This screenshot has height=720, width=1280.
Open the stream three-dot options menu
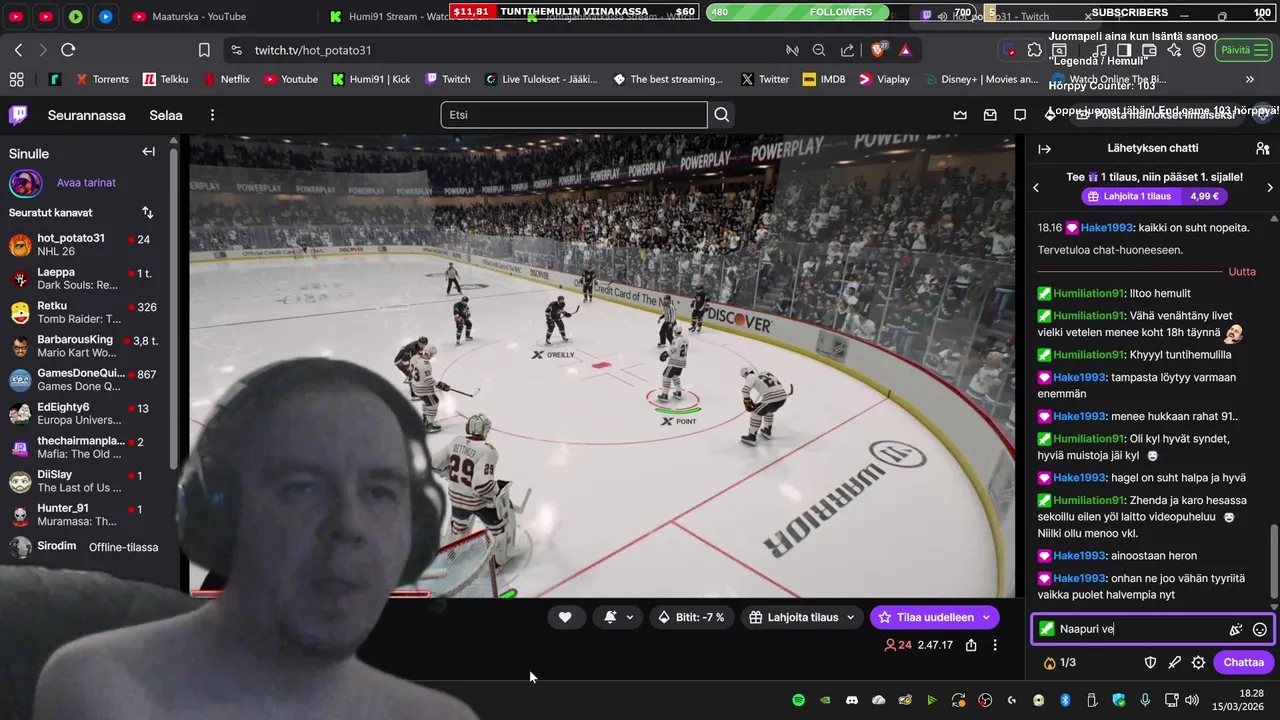point(995,645)
